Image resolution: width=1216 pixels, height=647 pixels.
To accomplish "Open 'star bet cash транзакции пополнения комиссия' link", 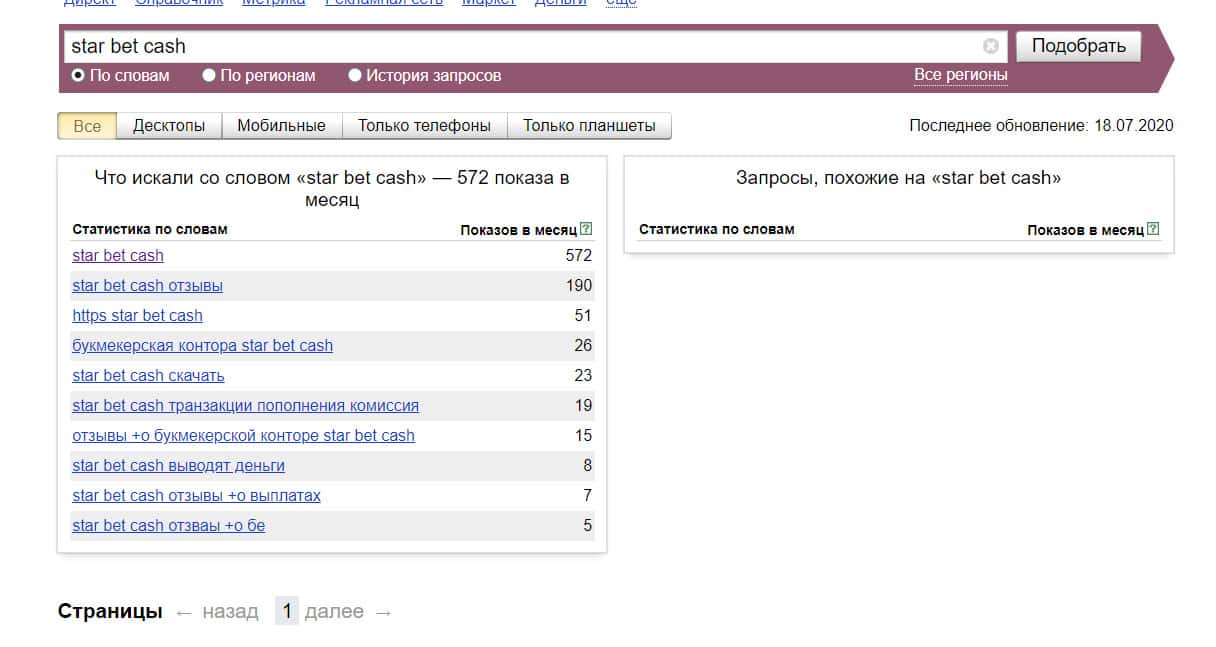I will click(x=245, y=405).
